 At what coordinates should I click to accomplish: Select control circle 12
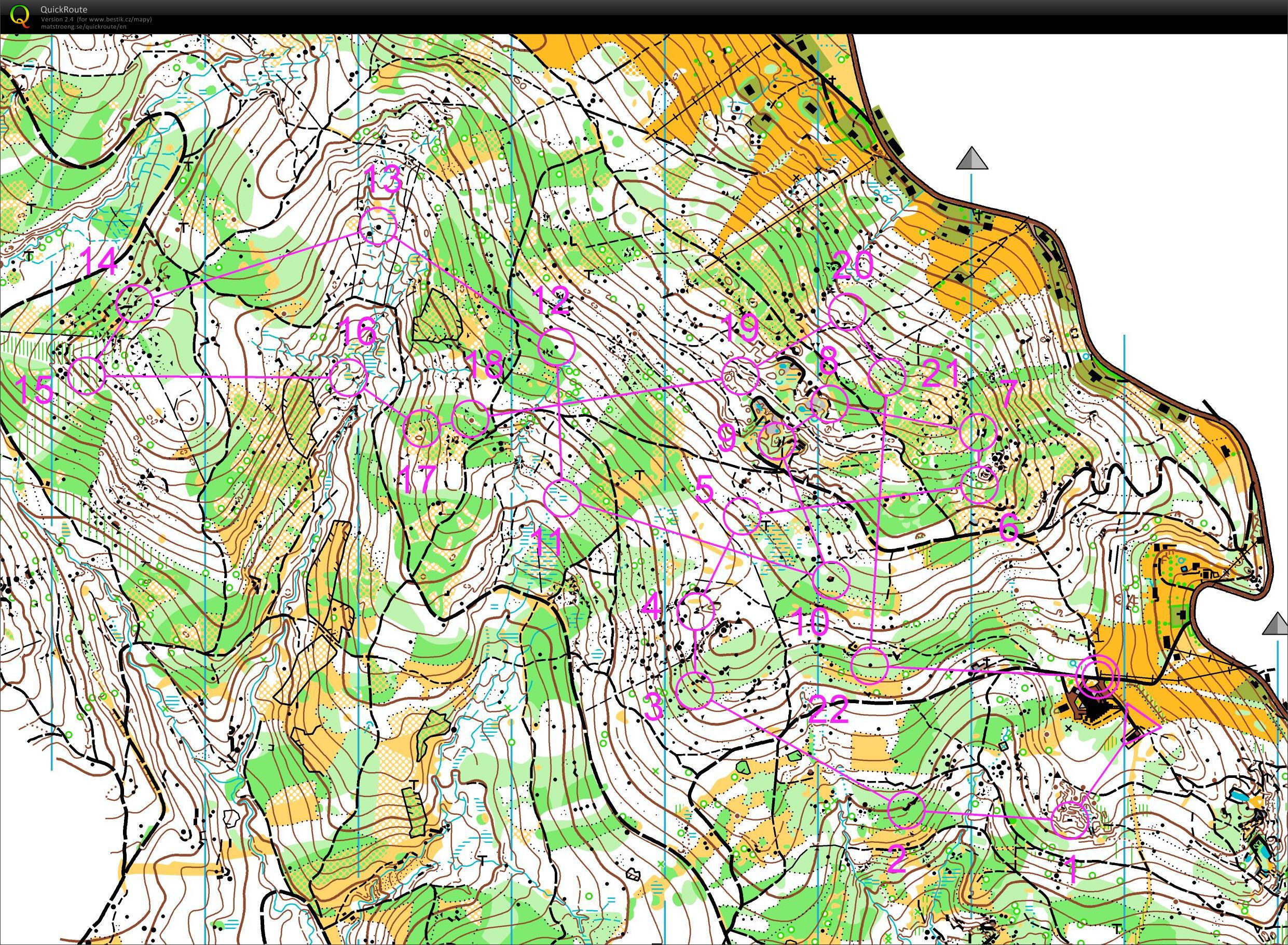[x=556, y=347]
